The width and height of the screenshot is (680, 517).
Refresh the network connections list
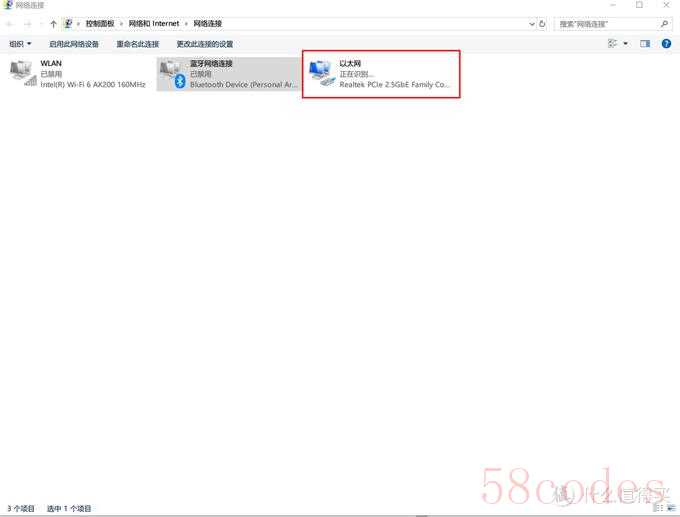tap(542, 24)
